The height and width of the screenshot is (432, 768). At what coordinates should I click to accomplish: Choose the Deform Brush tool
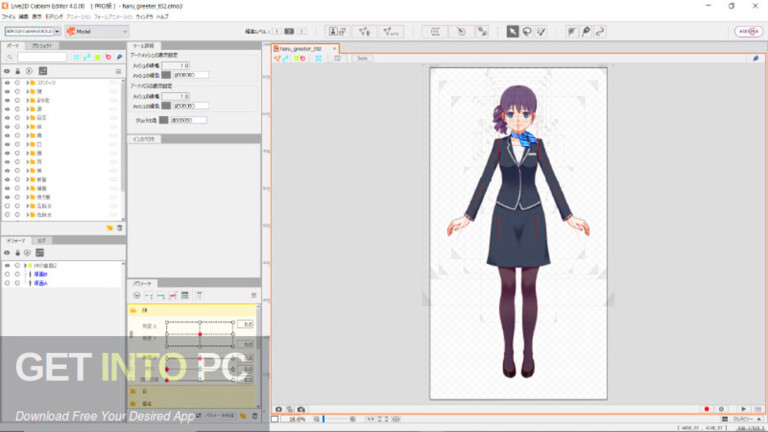coord(572,31)
